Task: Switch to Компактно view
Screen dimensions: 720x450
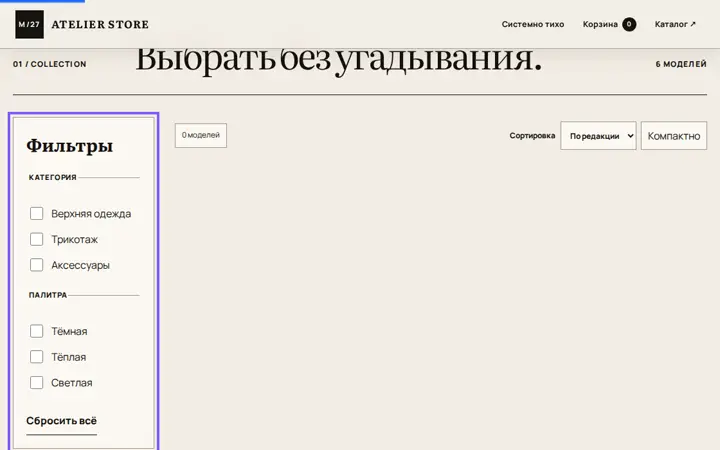Action: (674, 135)
